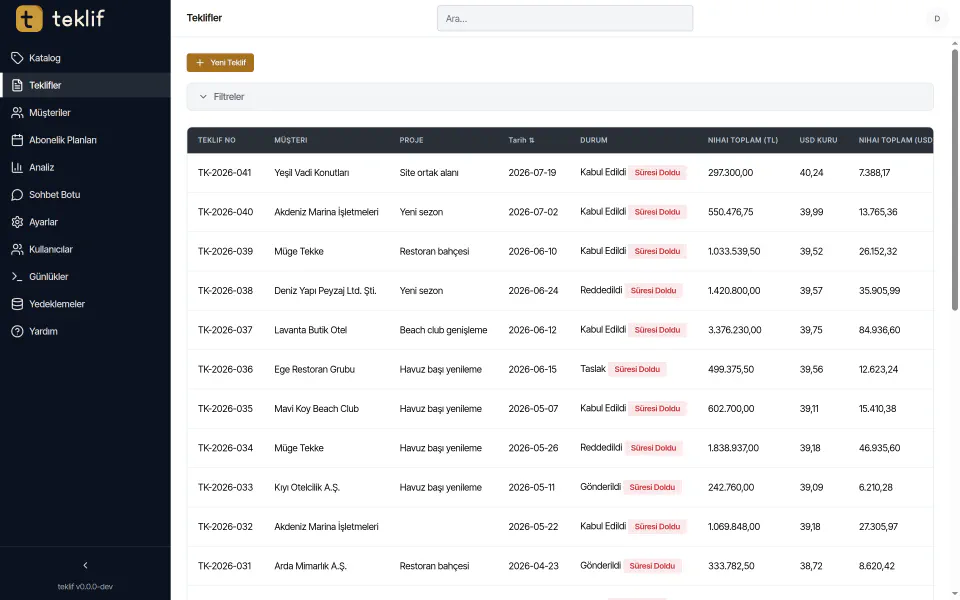Image resolution: width=960 pixels, height=600 pixels.
Task: Sort by the Tarih column header
Action: [521, 140]
